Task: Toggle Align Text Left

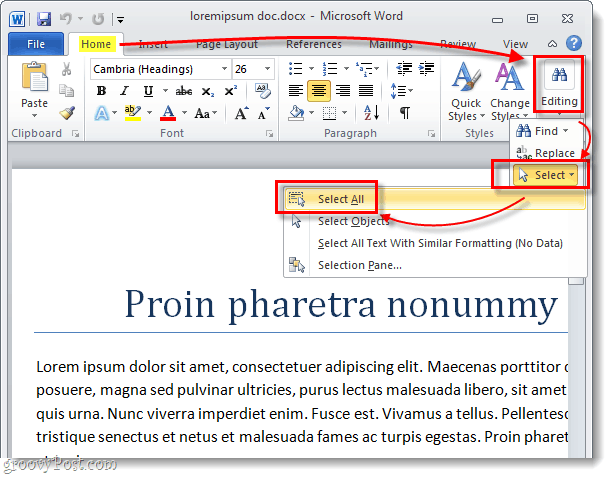Action: (x=296, y=91)
